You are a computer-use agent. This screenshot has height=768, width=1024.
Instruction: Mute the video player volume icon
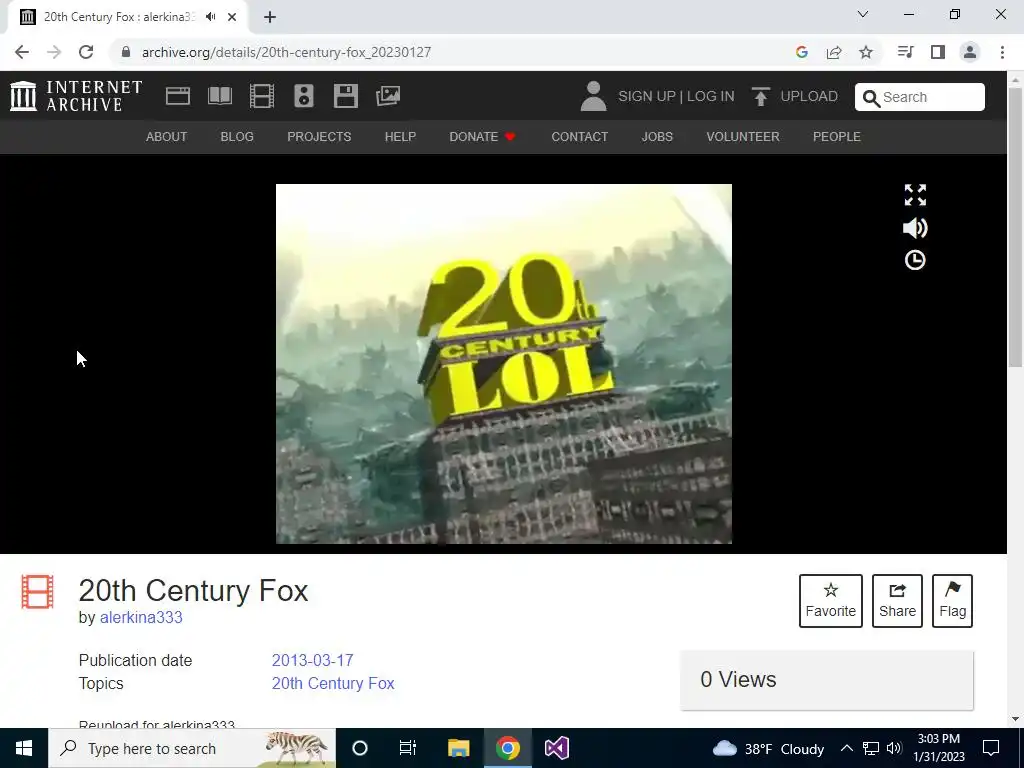coord(915,228)
